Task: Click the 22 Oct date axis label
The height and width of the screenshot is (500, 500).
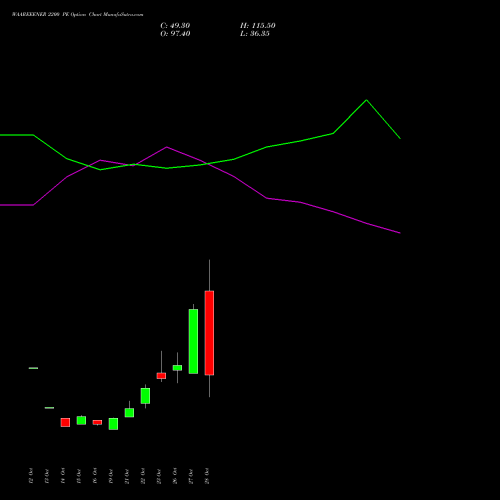Action: tap(143, 476)
